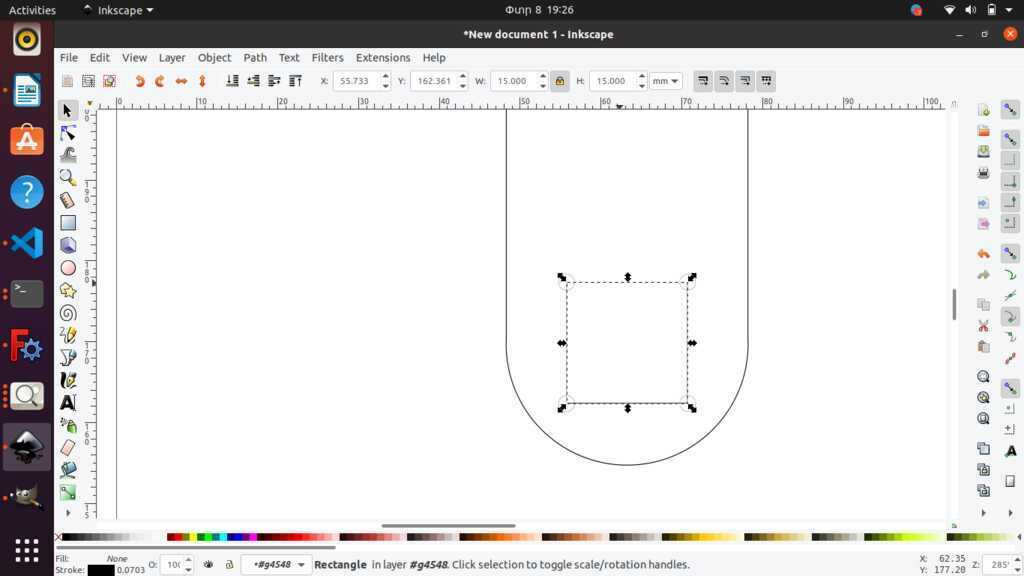Viewport: 1024px width, 576px height.
Task: Flip selected object vertically
Action: (202, 81)
